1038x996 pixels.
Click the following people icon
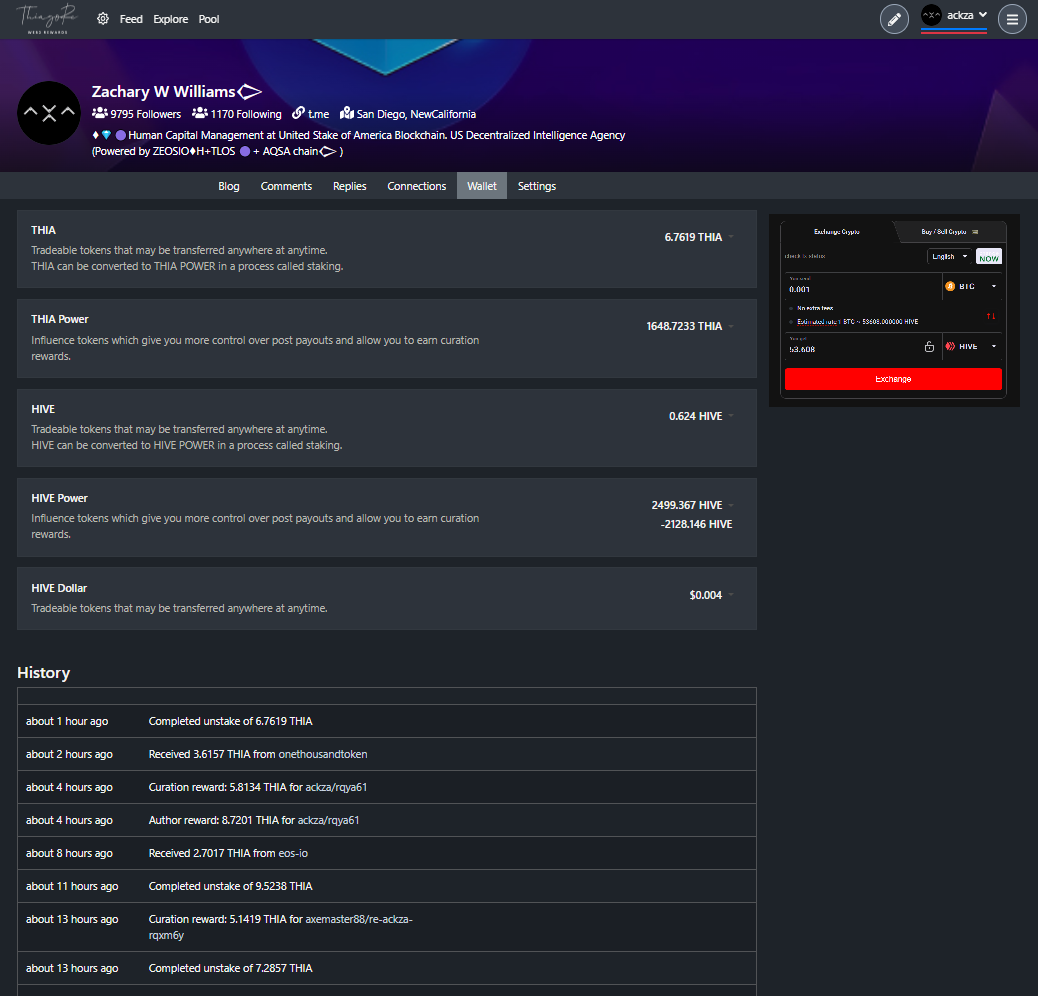[200, 113]
